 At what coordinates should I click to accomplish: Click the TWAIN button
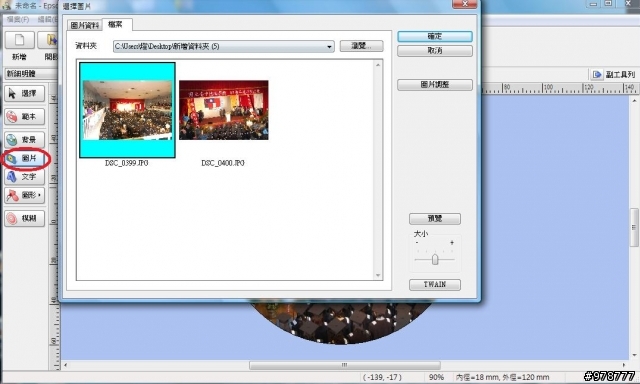click(435, 284)
